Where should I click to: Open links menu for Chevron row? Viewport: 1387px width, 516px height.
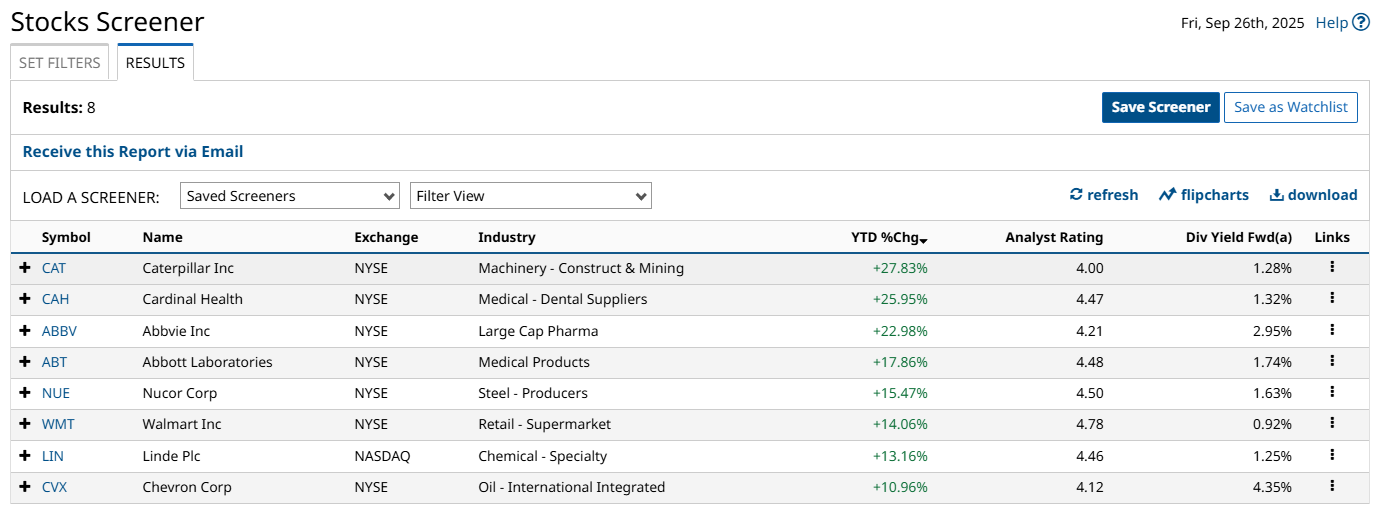[1332, 487]
